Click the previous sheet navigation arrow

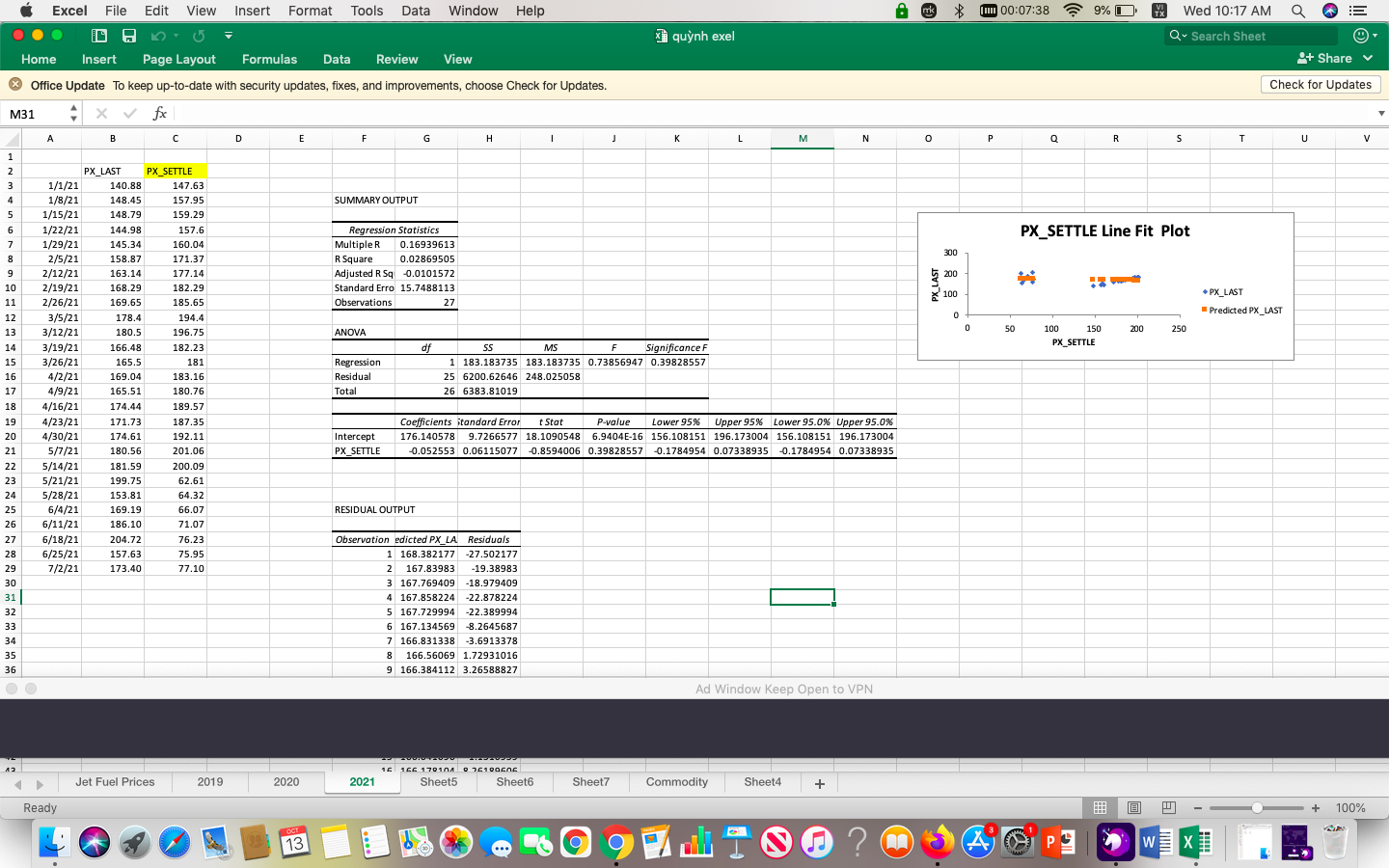18,784
